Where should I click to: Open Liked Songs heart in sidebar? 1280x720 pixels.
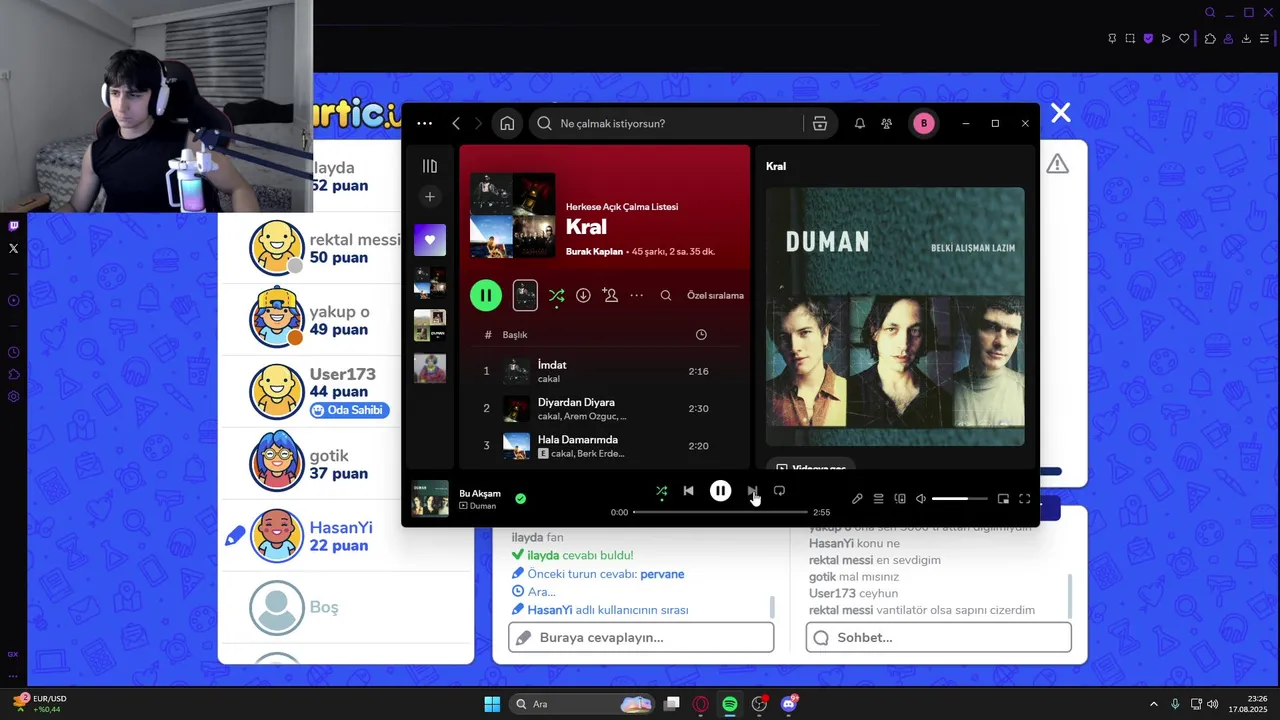pyautogui.click(x=430, y=240)
